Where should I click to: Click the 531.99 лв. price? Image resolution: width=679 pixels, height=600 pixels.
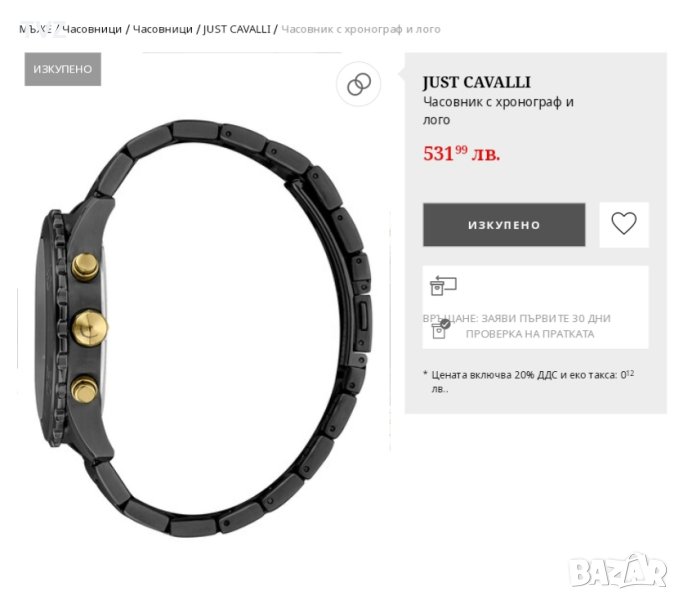pyautogui.click(x=461, y=153)
